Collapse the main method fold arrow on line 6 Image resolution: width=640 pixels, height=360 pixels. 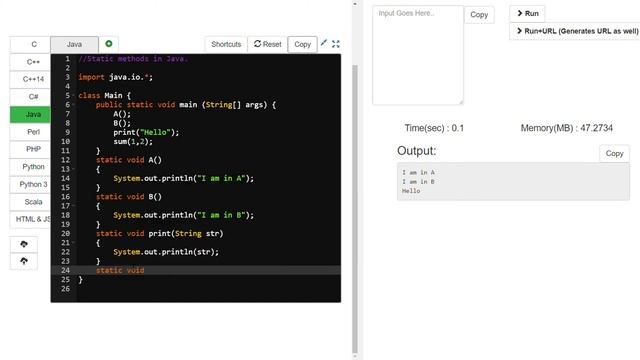point(73,105)
